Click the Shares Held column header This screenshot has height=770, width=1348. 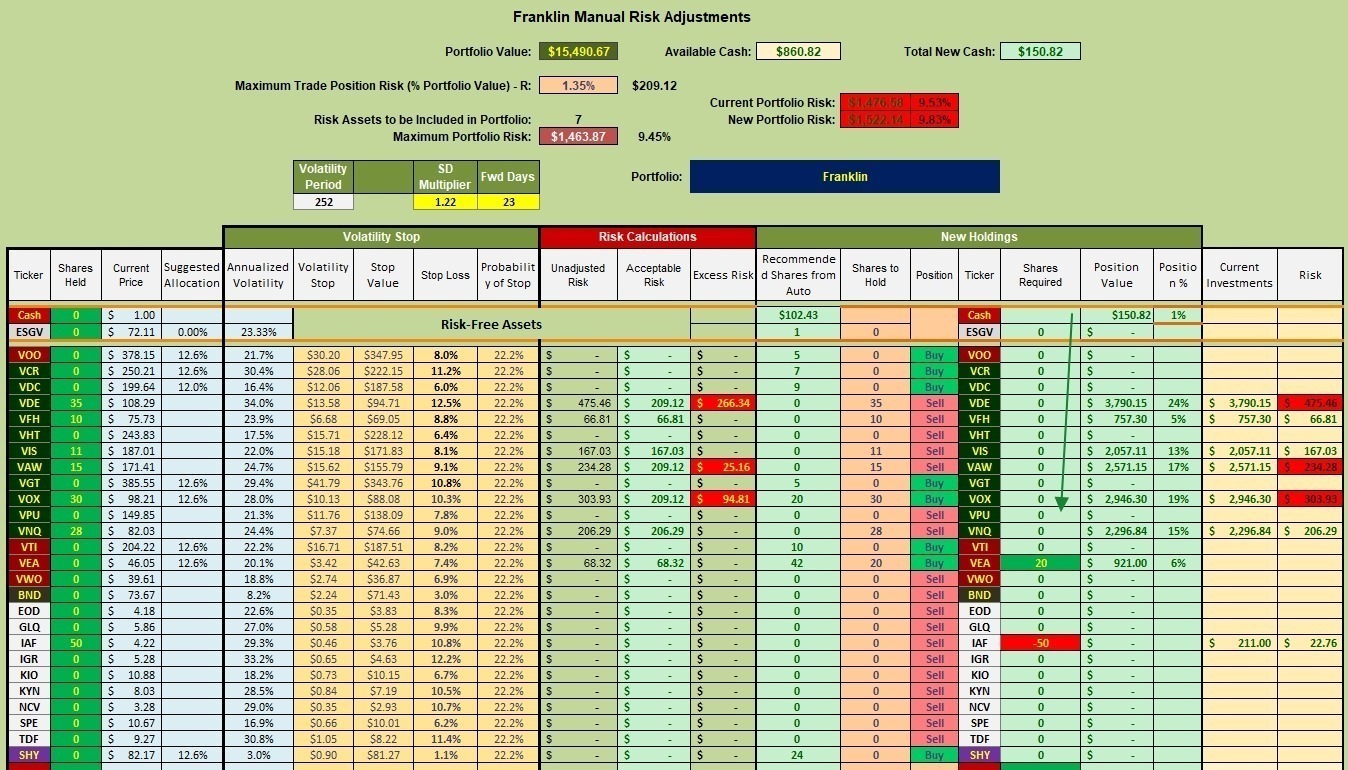75,275
